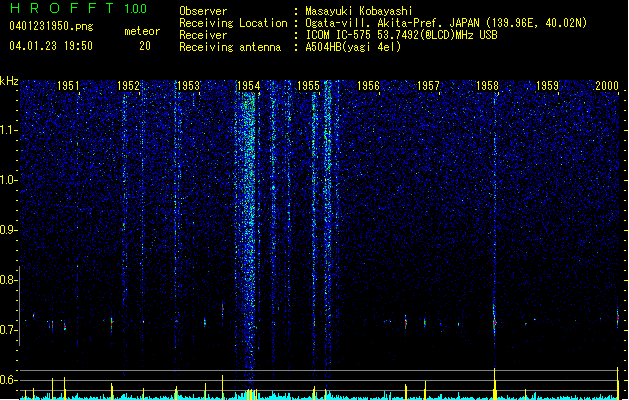
Task: Click the 1958 time marker
Action: tap(487, 86)
